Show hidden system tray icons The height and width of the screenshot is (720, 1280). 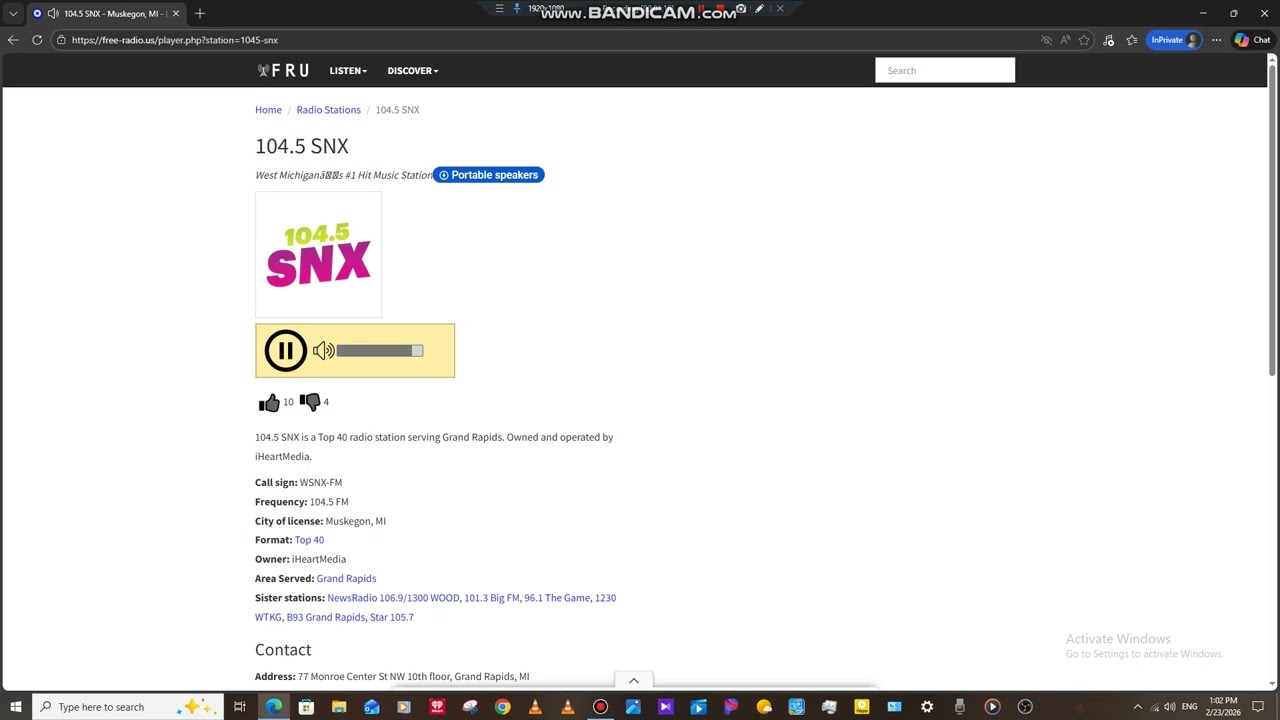(1137, 707)
